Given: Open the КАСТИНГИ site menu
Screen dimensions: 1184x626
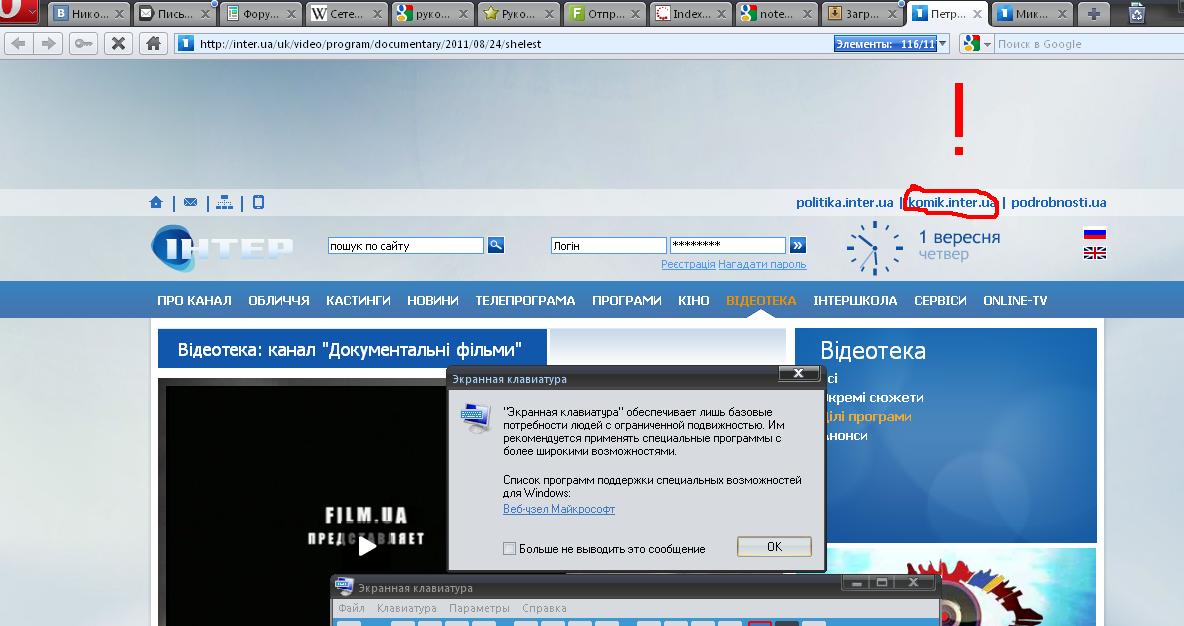Looking at the screenshot, I should coord(358,301).
